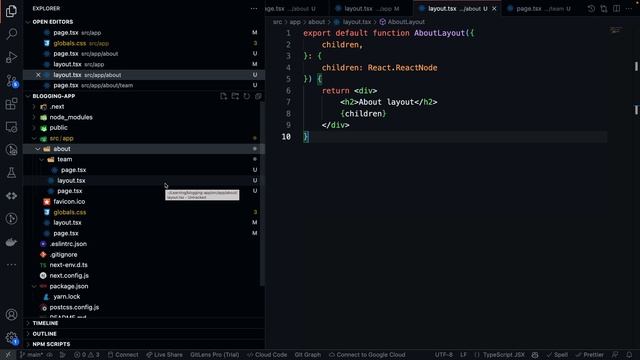The height and width of the screenshot is (360, 640).
Task: Open Run and Debug view
Action: pyautogui.click(x=11, y=57)
